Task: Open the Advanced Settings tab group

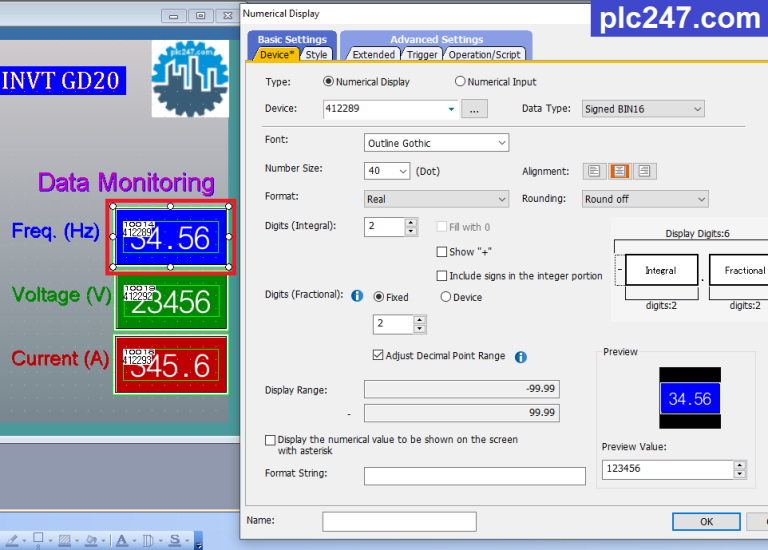Action: point(436,39)
